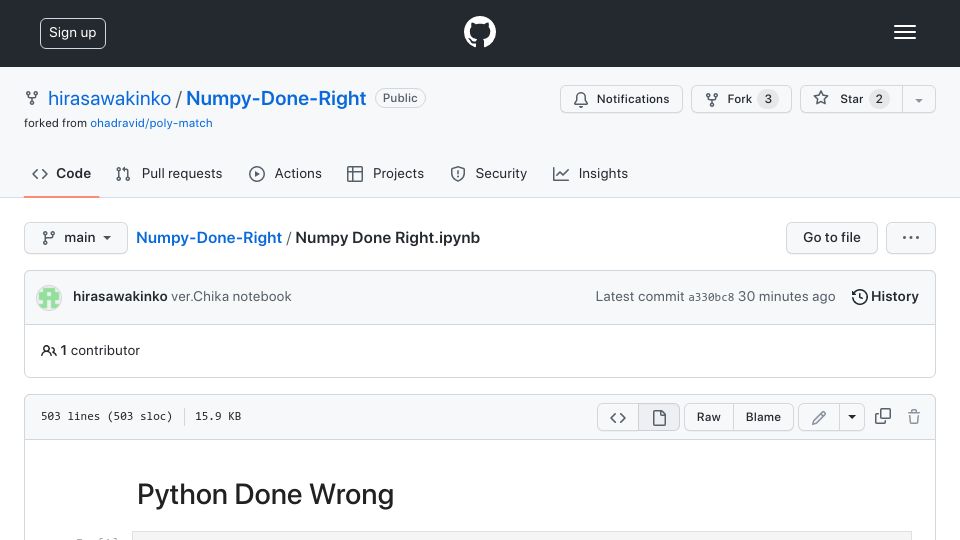Open the main branch selector dropdown
Screen dimensions: 960x540
(76, 238)
